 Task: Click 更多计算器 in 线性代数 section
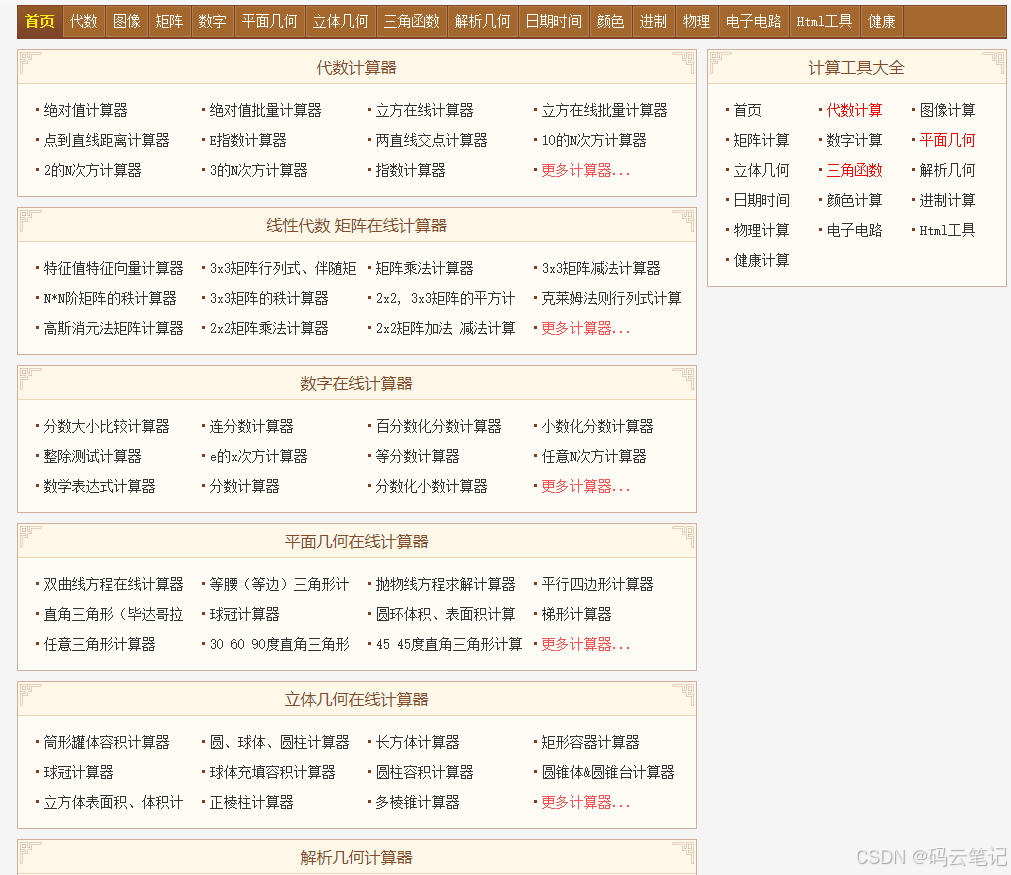point(585,329)
